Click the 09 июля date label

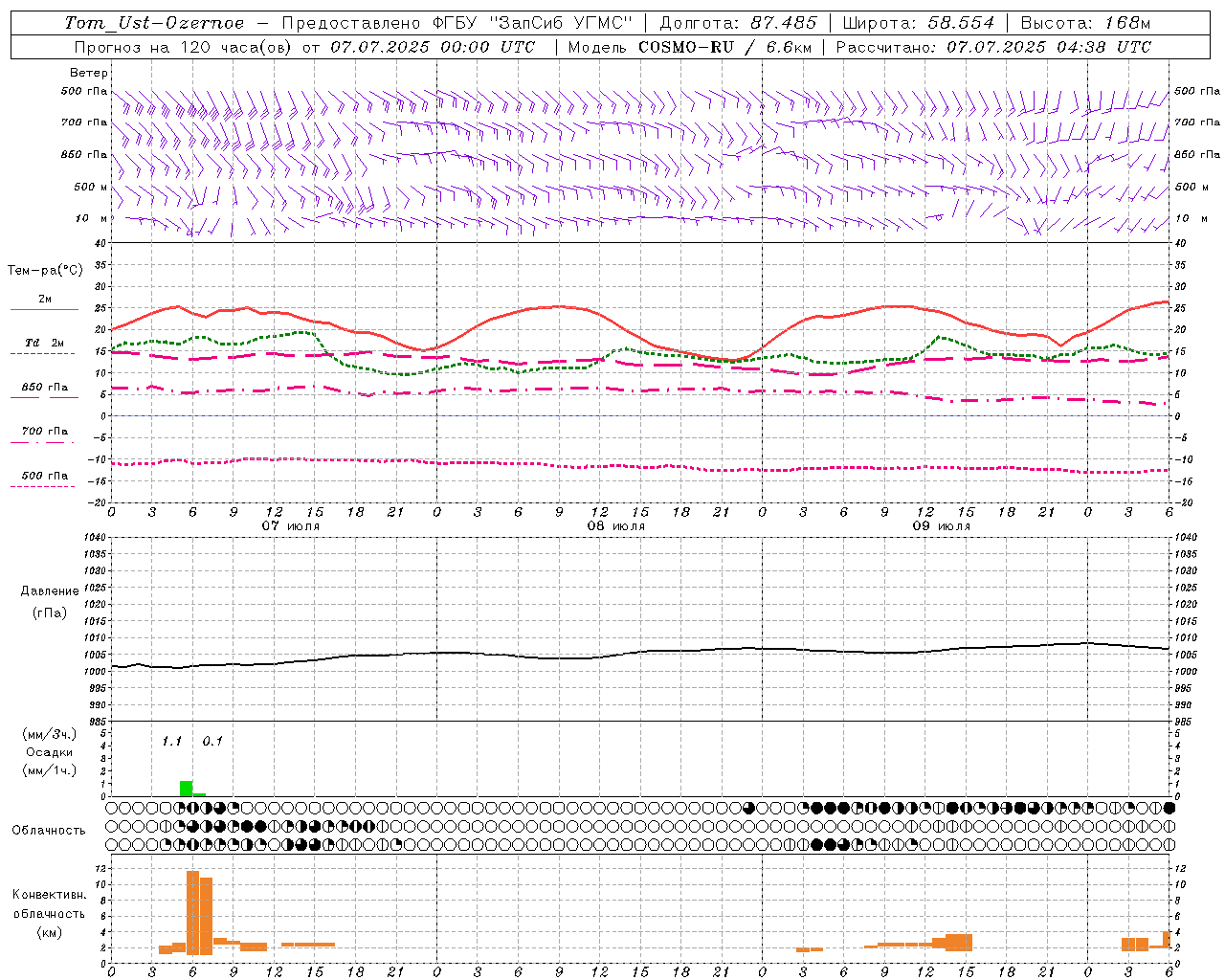tap(941, 526)
